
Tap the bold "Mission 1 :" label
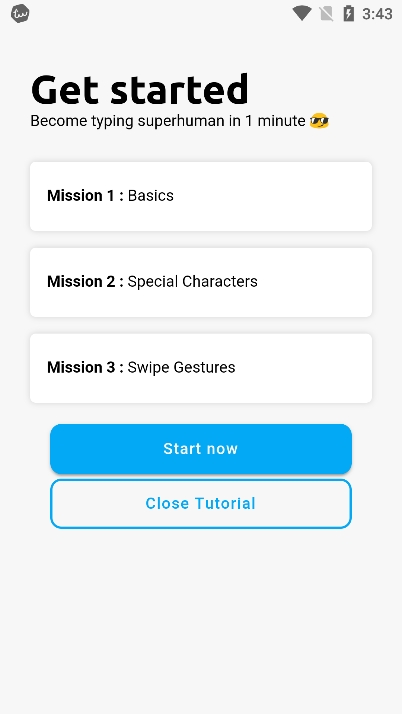(x=86, y=196)
